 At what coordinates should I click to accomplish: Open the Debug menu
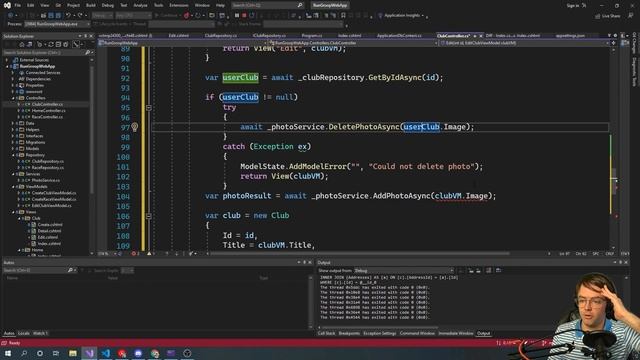[108, 5]
